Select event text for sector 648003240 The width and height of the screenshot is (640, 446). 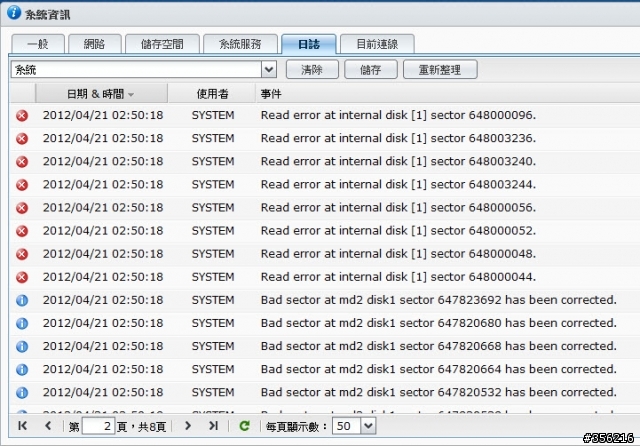pos(398,162)
